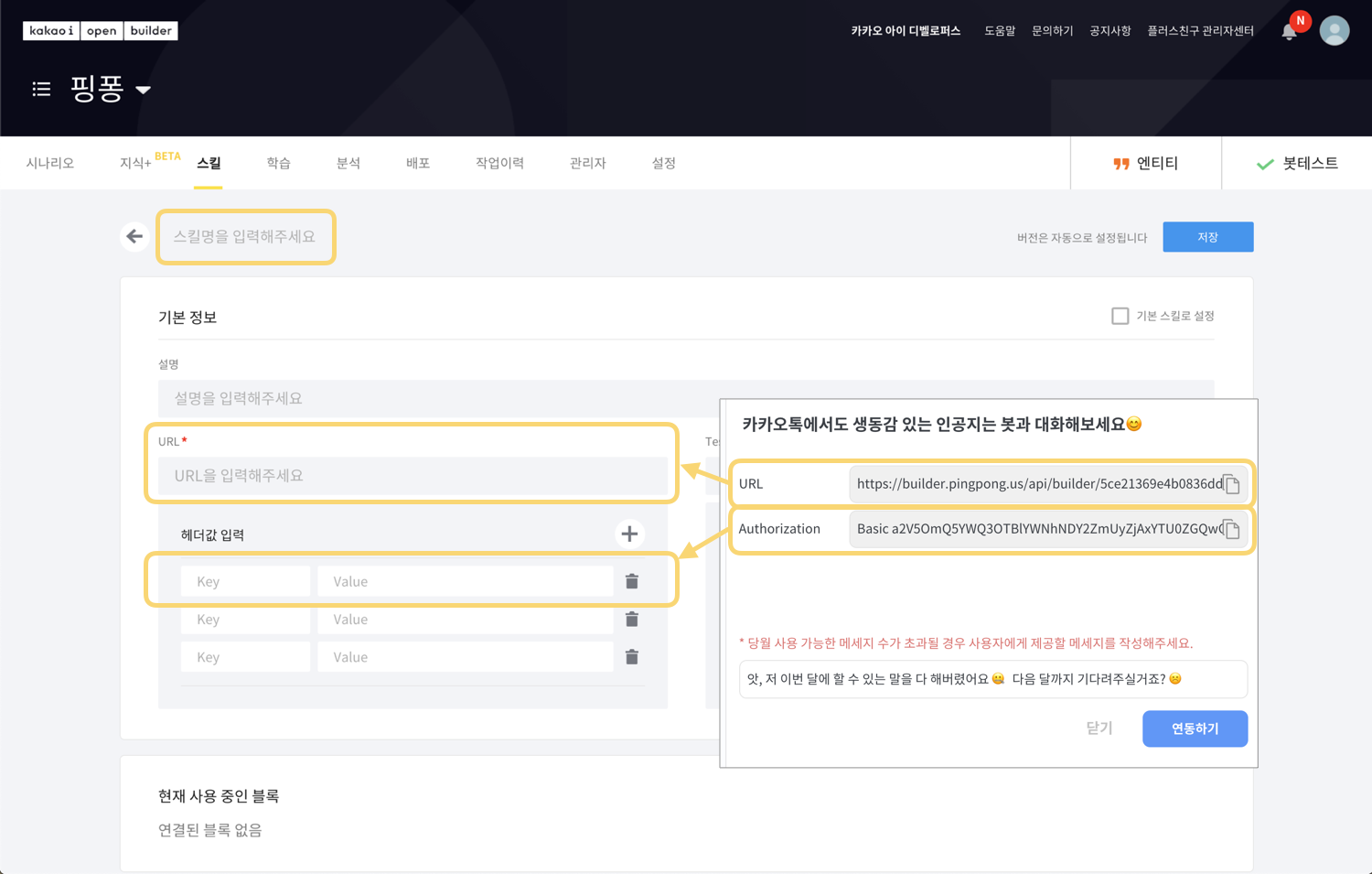Screen dimensions: 1372x874
Task: Add a header row with plus icon
Action: pyautogui.click(x=629, y=534)
